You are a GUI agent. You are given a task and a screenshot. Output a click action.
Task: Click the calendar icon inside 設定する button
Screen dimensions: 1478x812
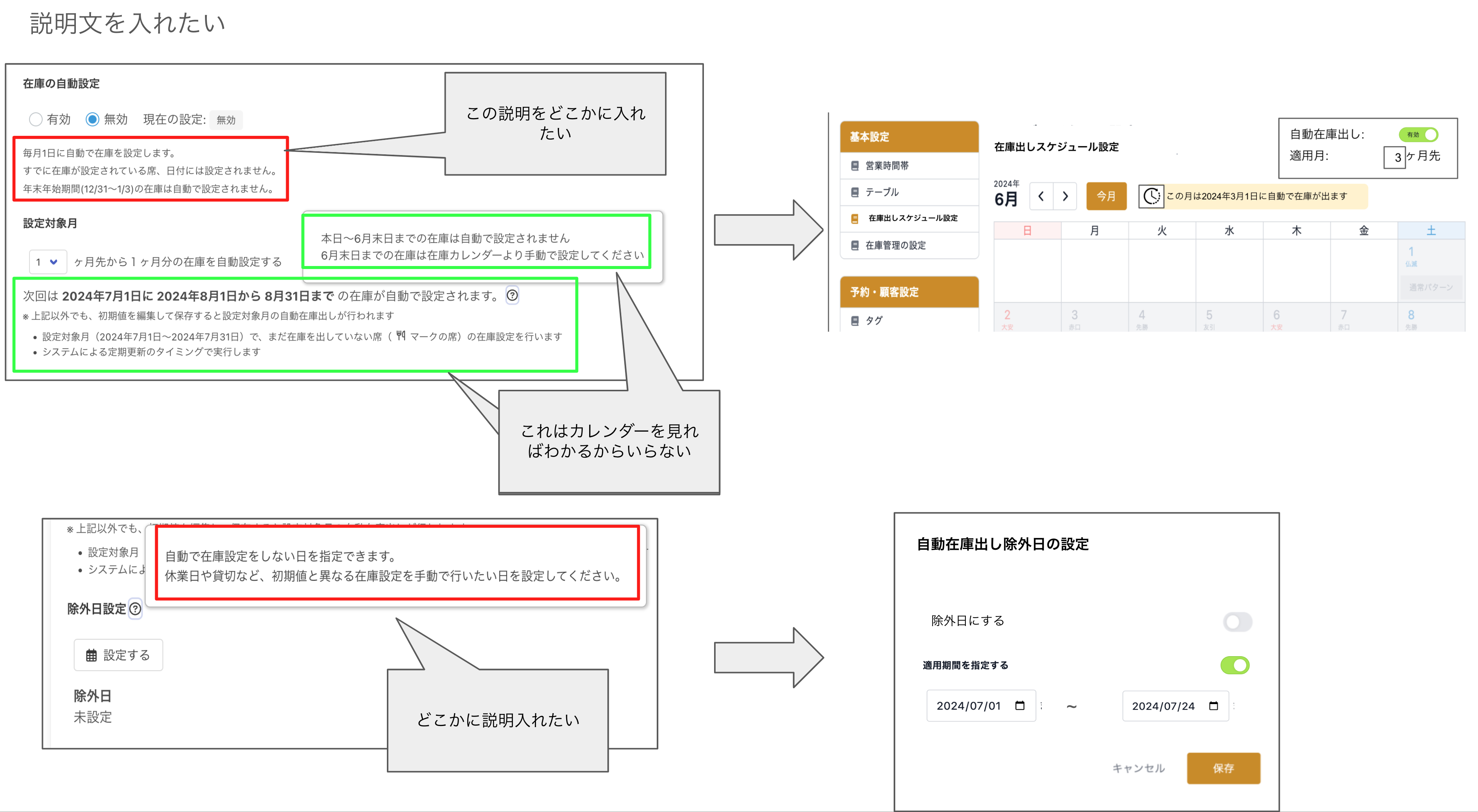point(92,655)
